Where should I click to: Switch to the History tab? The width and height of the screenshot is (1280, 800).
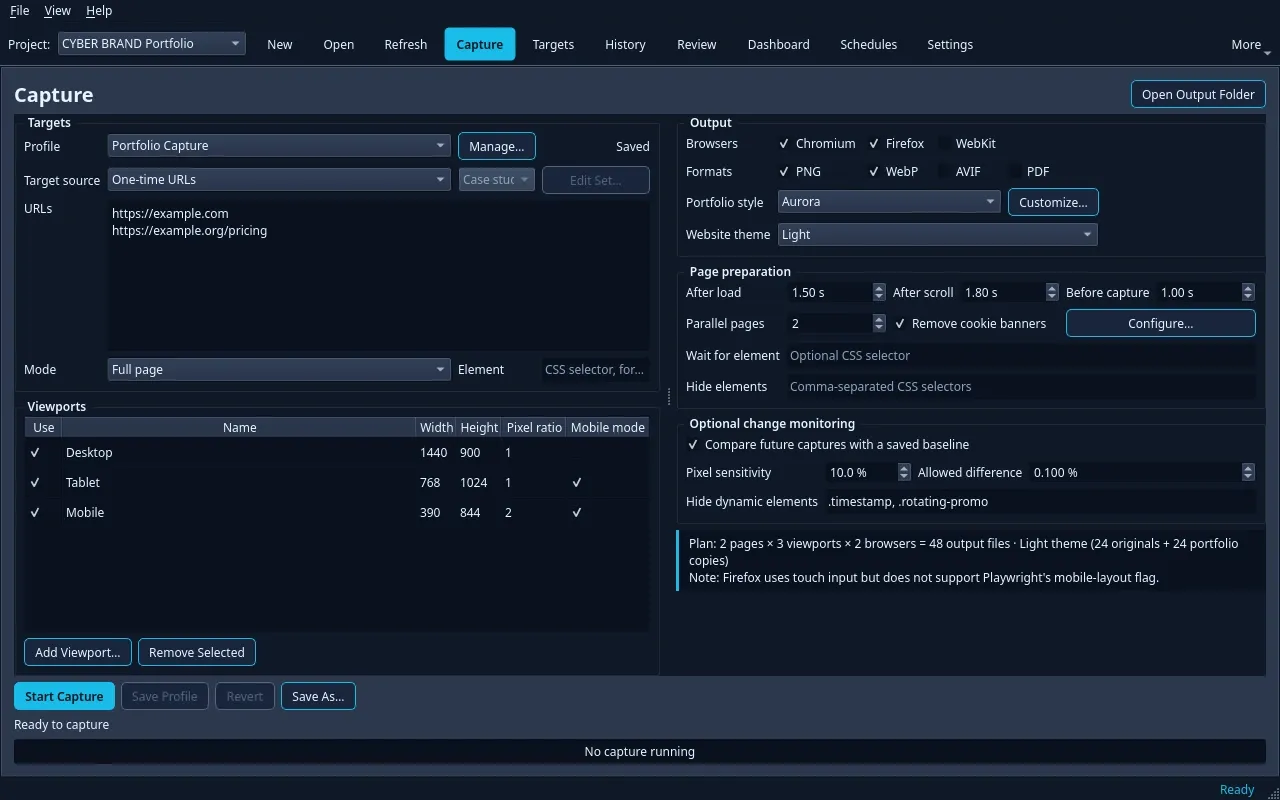point(625,44)
